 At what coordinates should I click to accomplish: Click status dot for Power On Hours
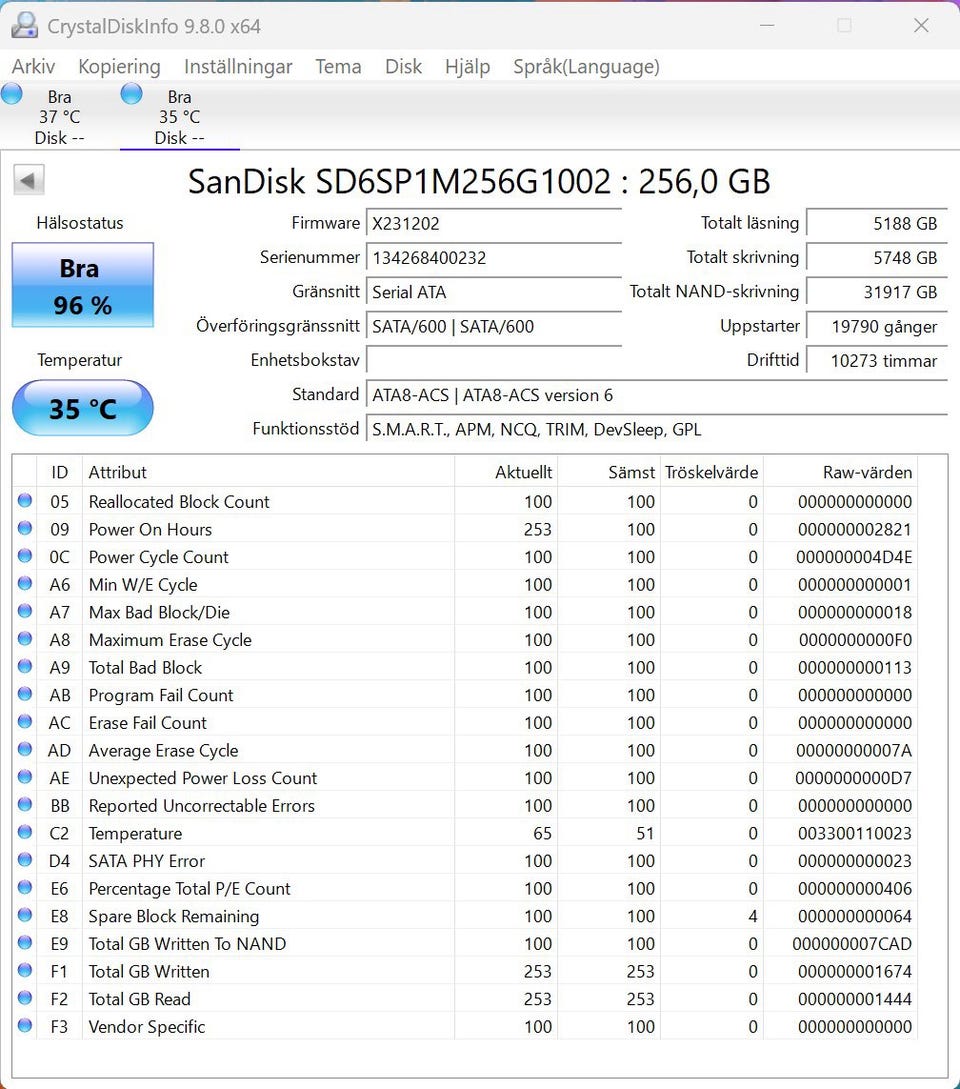tap(25, 528)
